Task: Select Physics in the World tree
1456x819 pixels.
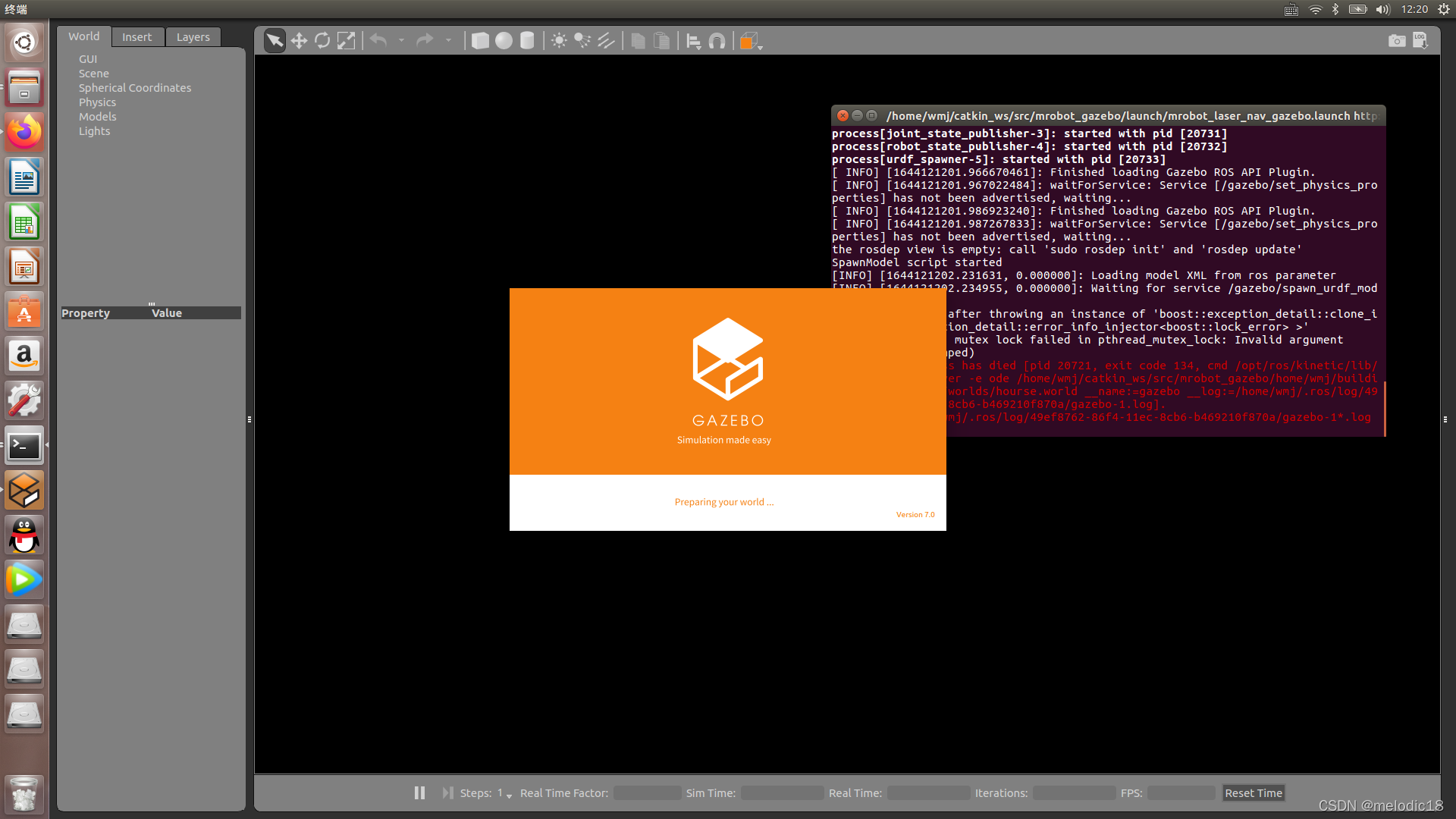Action: click(x=97, y=102)
